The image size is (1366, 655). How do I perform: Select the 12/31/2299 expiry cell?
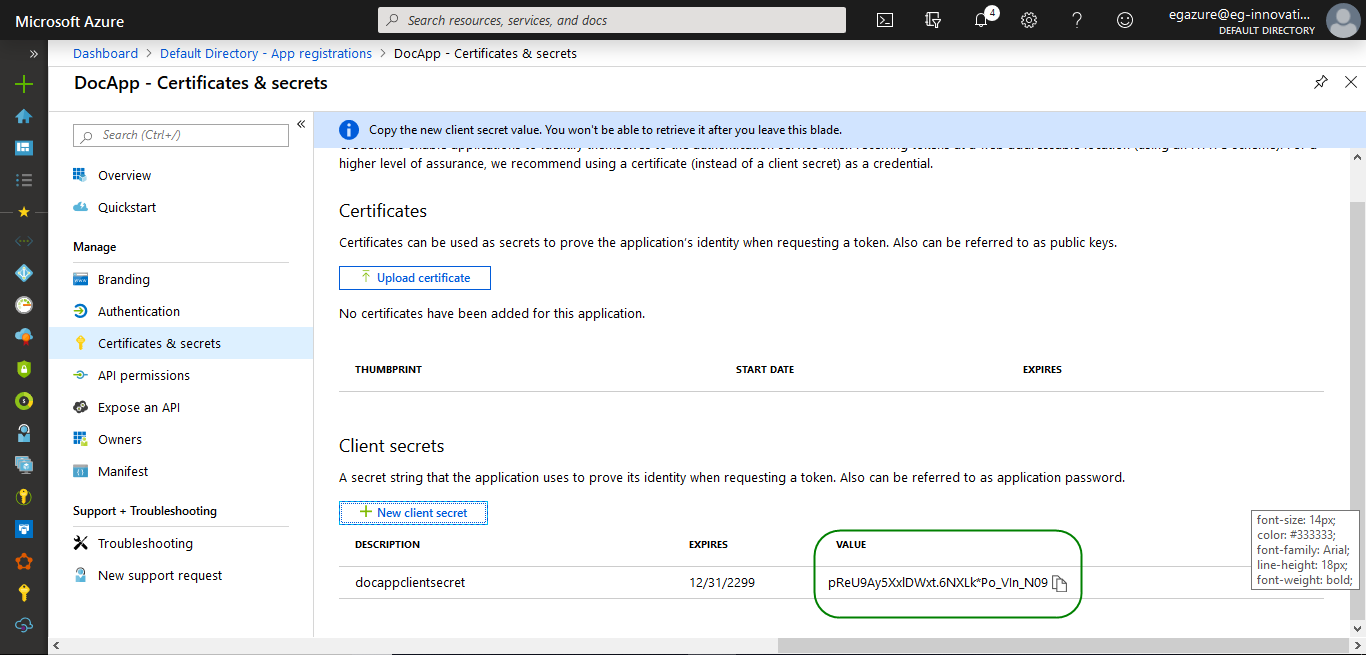click(x=722, y=582)
